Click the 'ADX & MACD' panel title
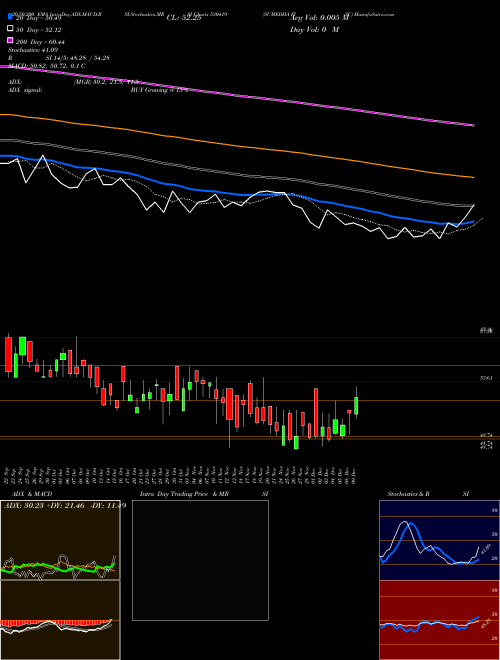 point(32,494)
